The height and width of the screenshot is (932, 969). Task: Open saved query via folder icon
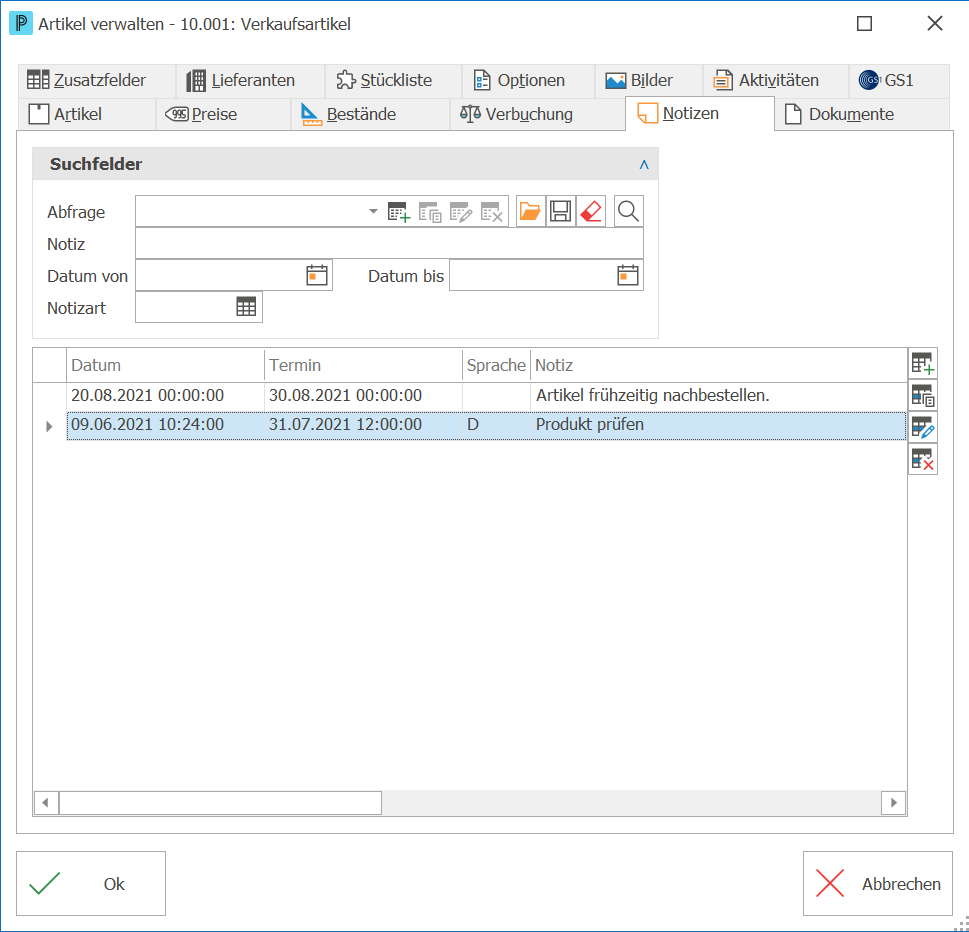pos(530,211)
